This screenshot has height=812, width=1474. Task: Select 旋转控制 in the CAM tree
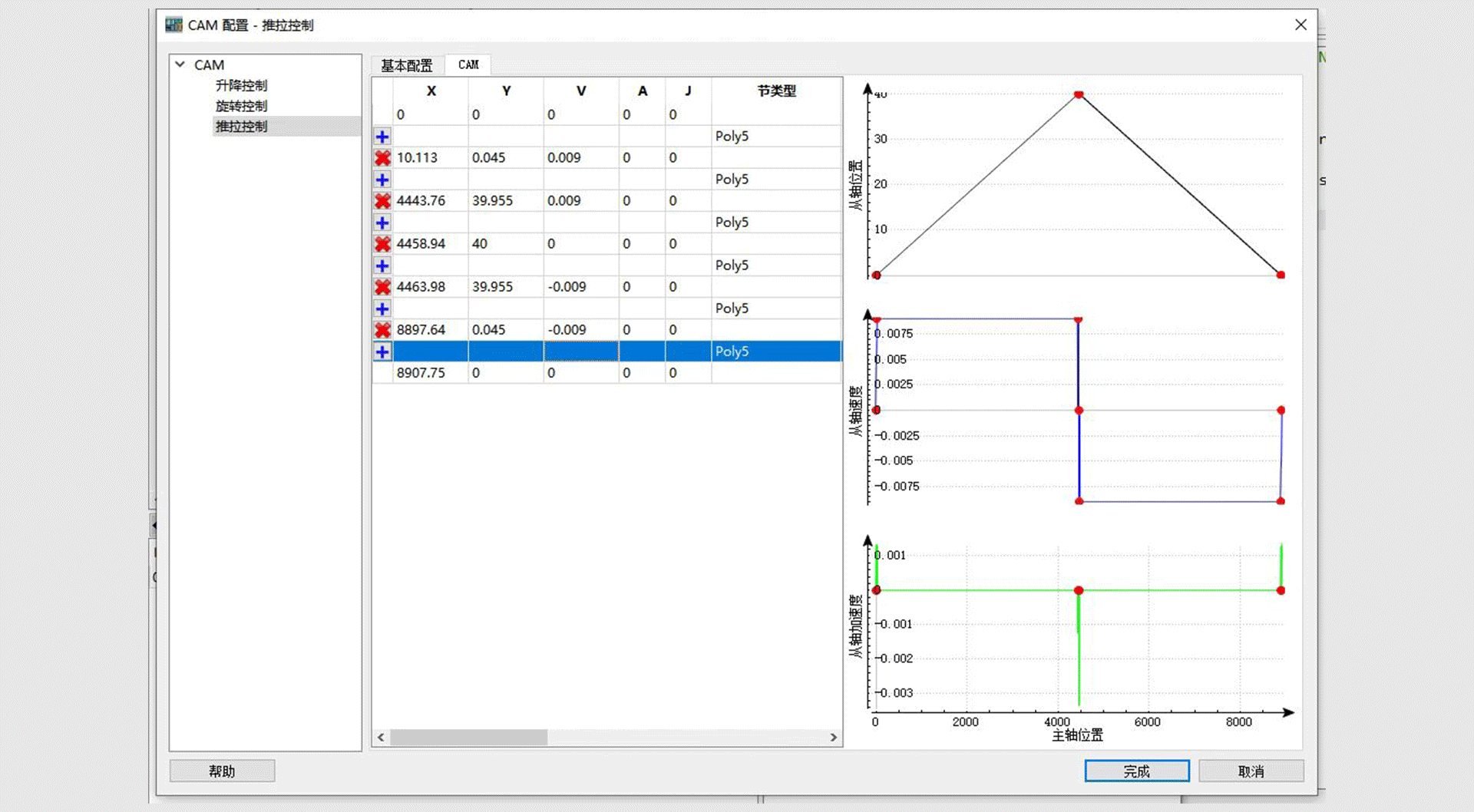(x=241, y=106)
